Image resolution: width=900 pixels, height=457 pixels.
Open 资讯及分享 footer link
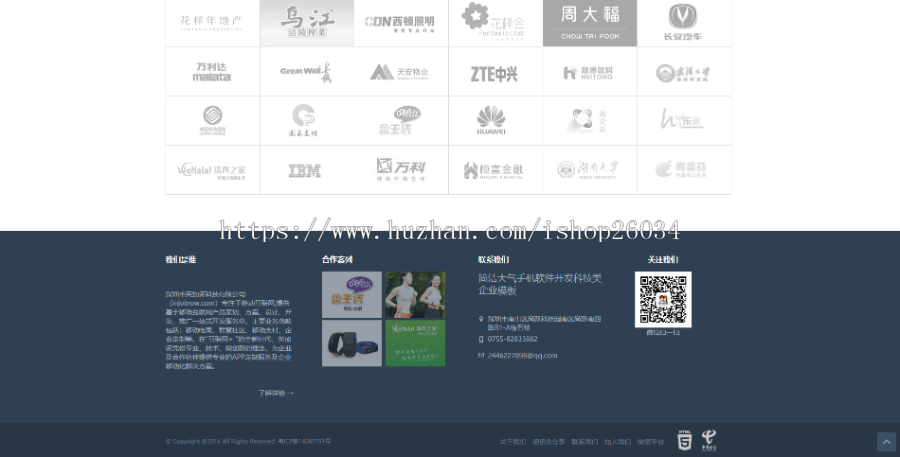549,441
